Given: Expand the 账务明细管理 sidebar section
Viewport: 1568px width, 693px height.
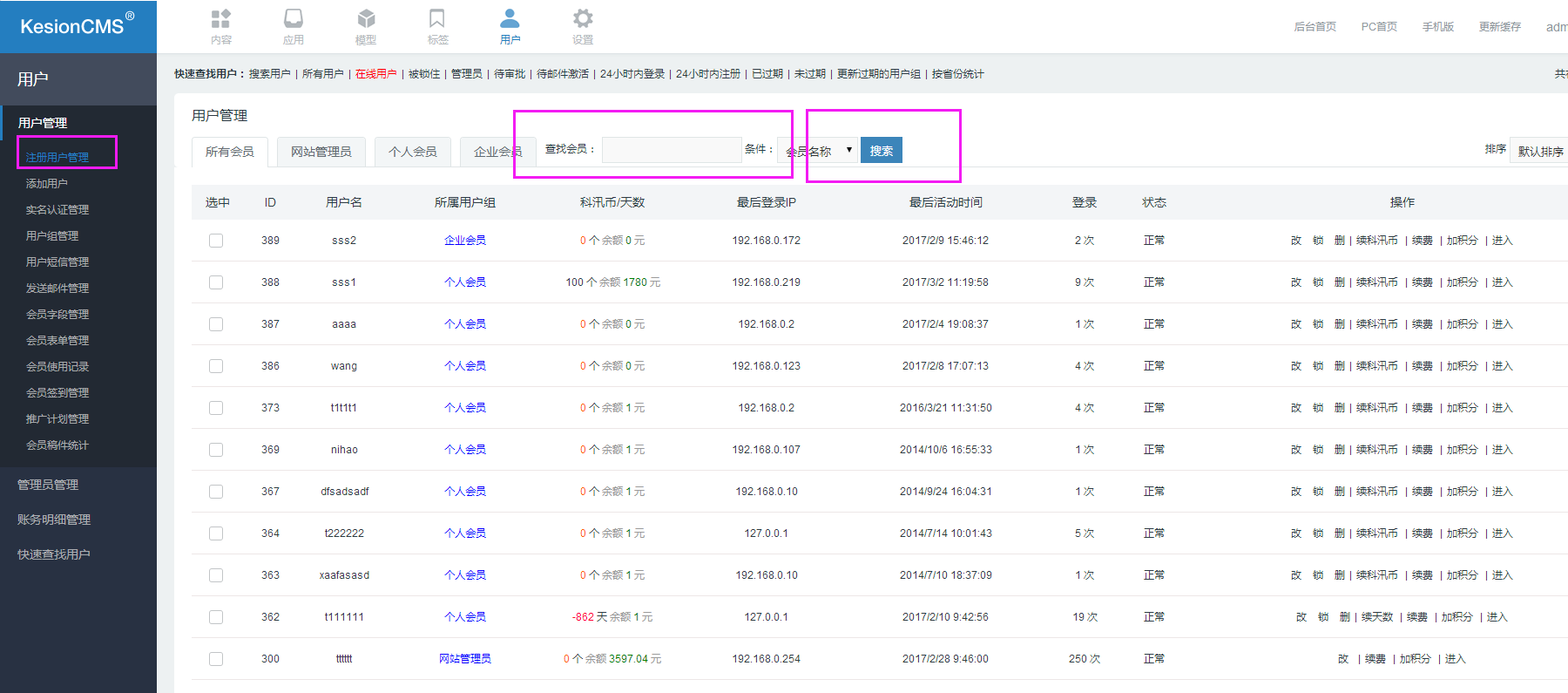Looking at the screenshot, I should point(54,520).
